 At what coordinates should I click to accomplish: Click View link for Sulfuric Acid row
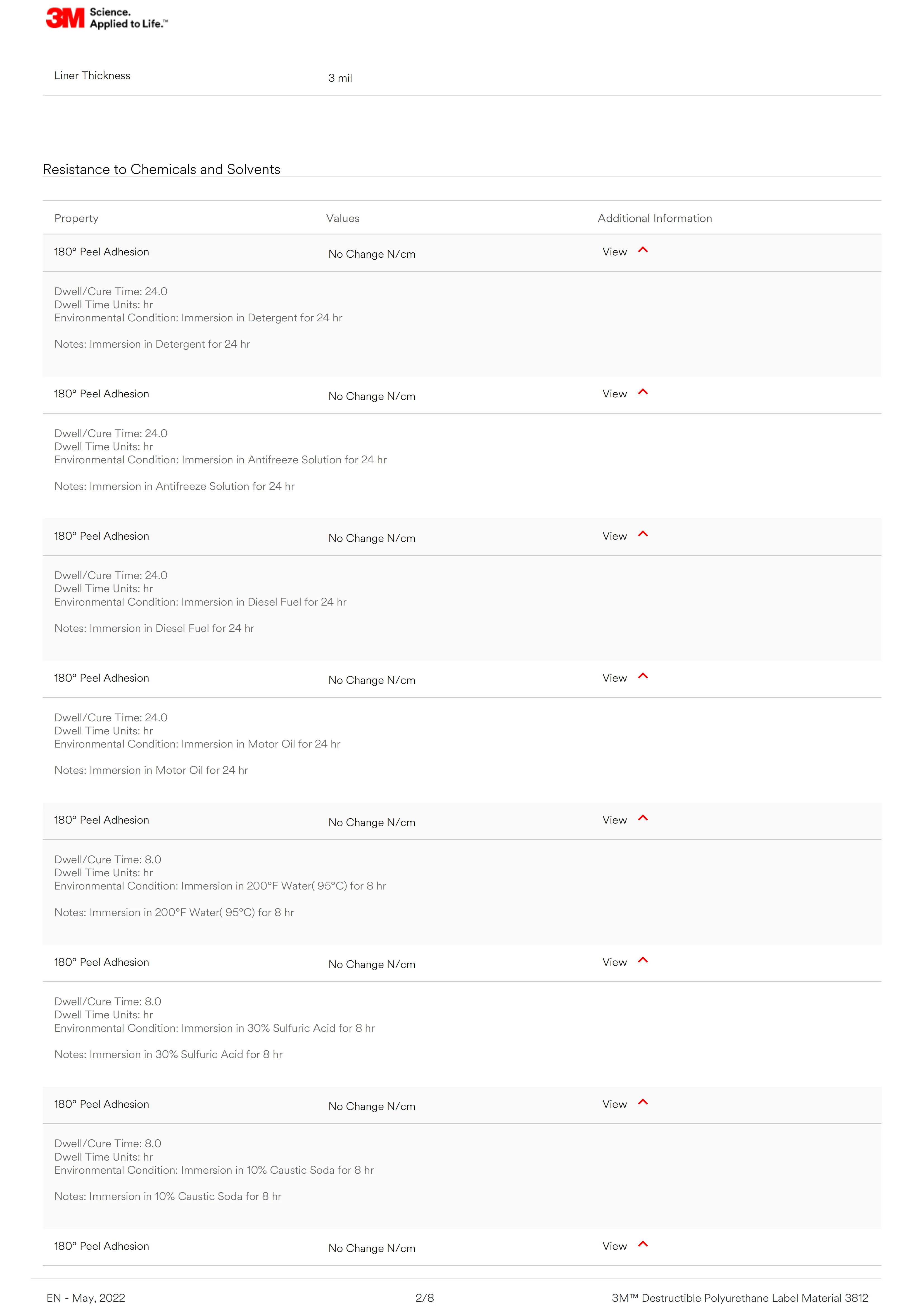pos(614,962)
